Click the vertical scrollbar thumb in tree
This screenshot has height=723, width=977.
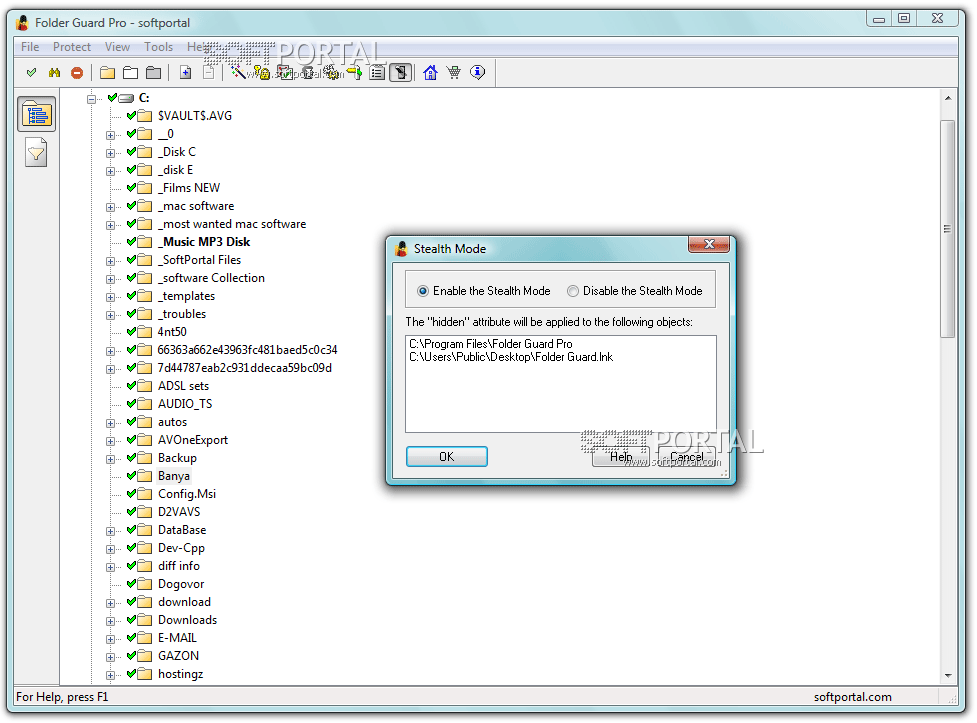click(x=947, y=229)
